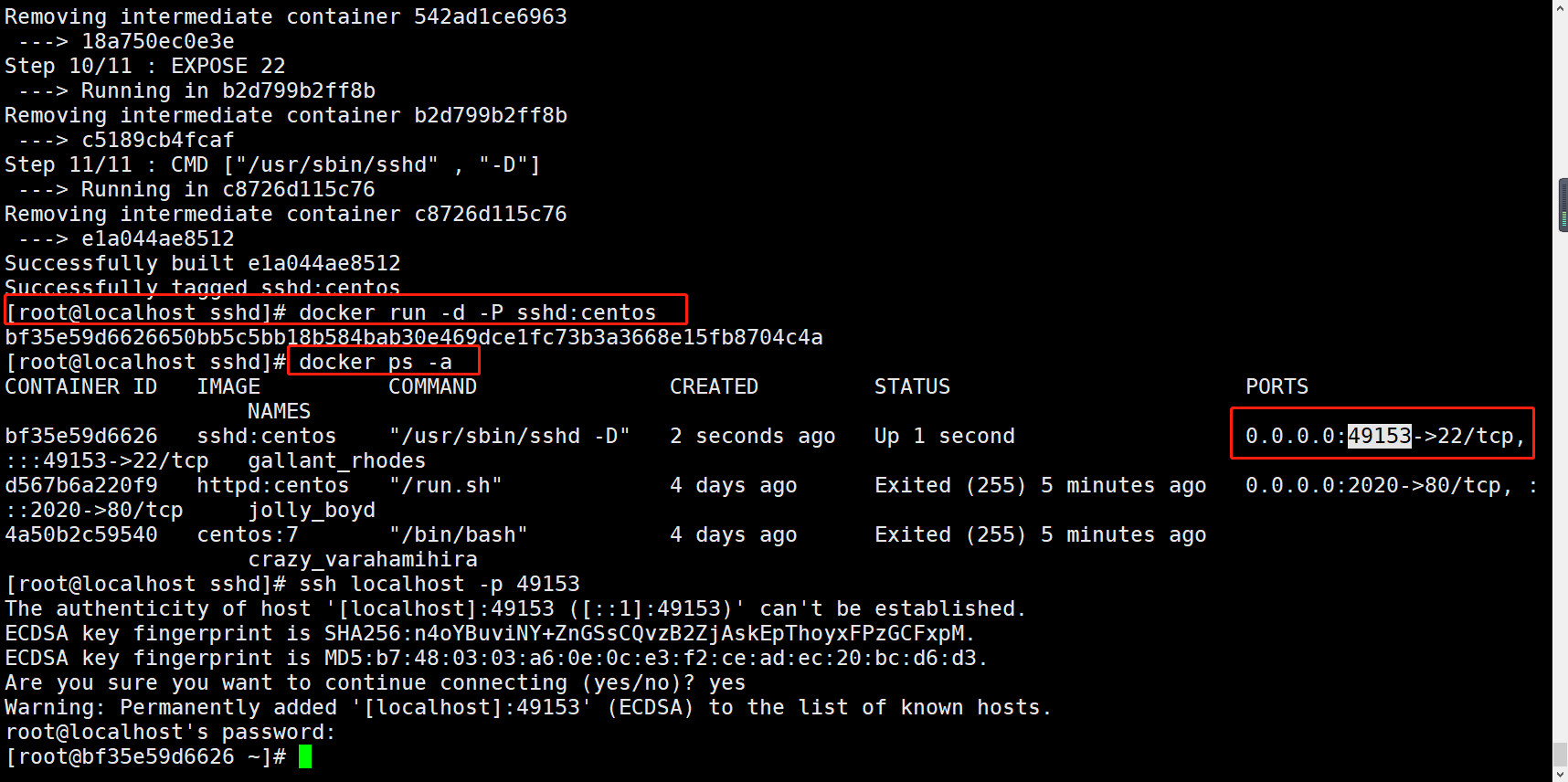Image resolution: width=1568 pixels, height=782 pixels.
Task: Click the scrollbar up arrow
Action: [1560, 6]
